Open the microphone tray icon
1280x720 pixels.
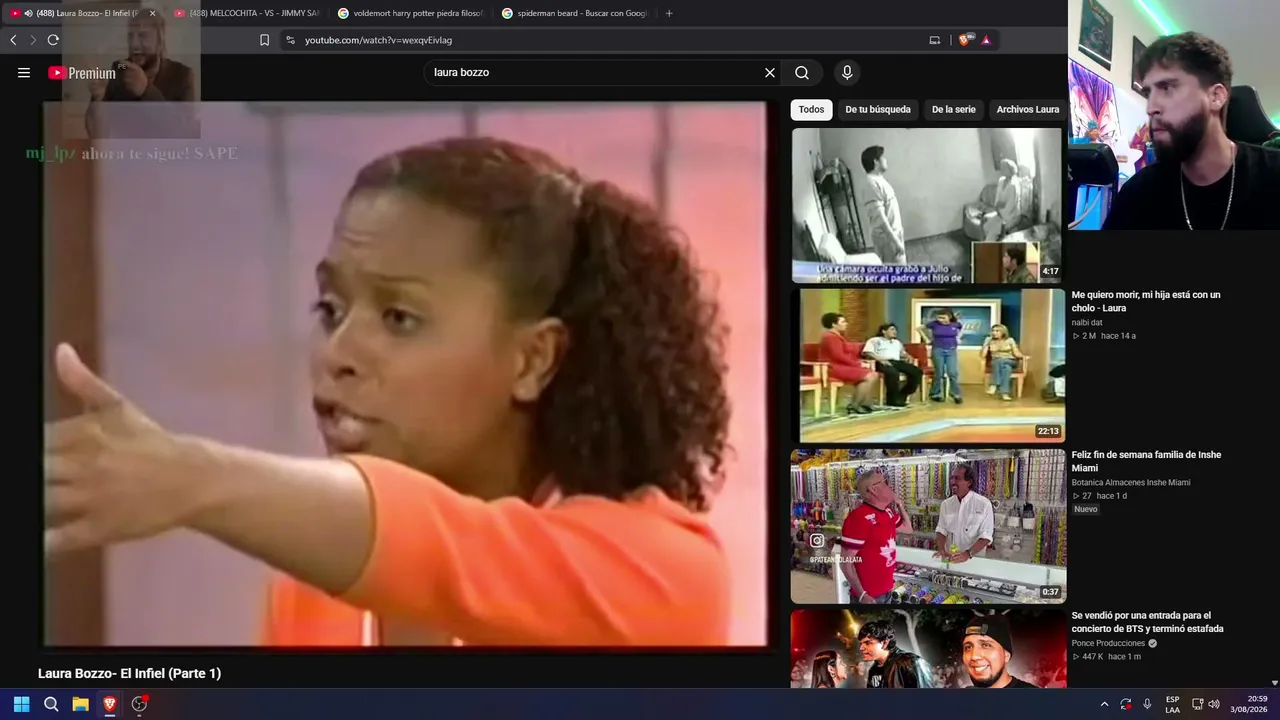tap(1147, 704)
